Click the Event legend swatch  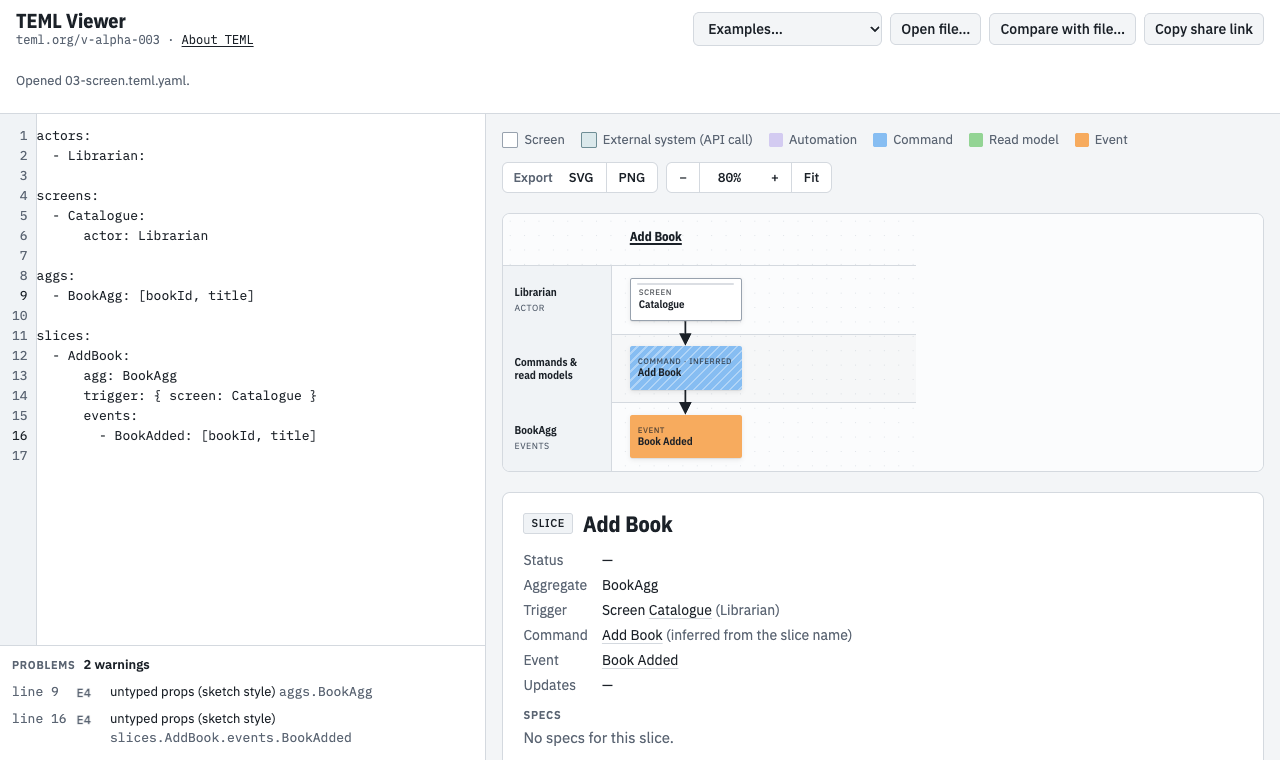point(1082,140)
